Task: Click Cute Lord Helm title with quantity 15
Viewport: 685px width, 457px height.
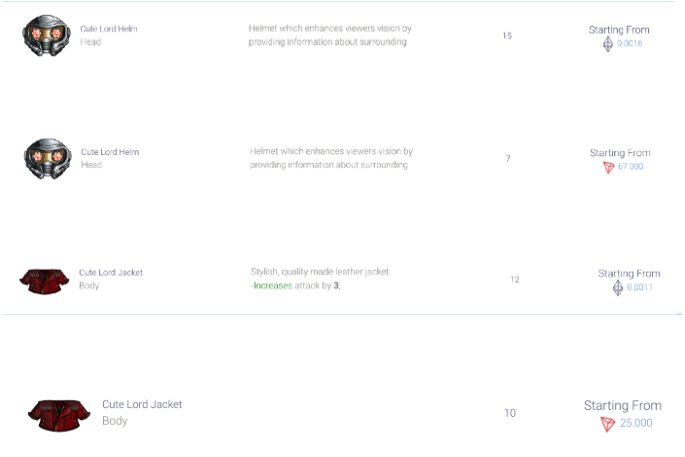Action: tap(109, 29)
